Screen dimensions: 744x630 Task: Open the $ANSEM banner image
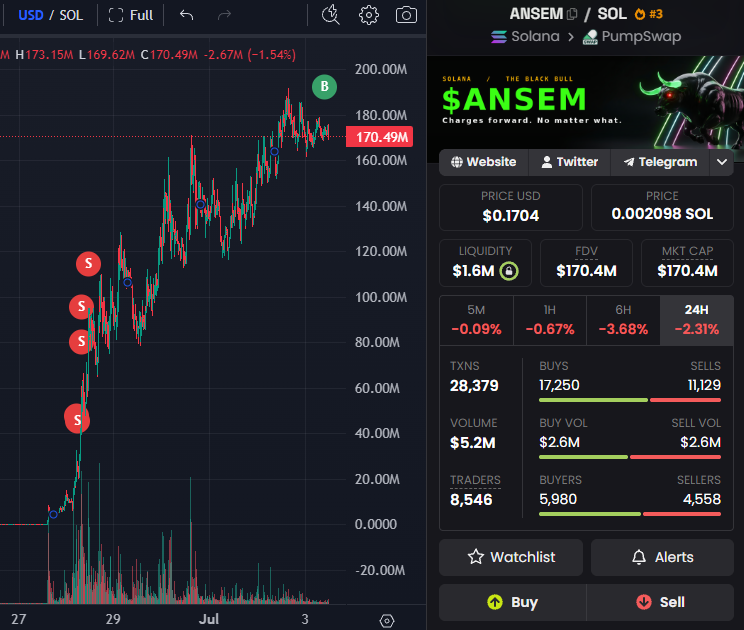(x=586, y=102)
